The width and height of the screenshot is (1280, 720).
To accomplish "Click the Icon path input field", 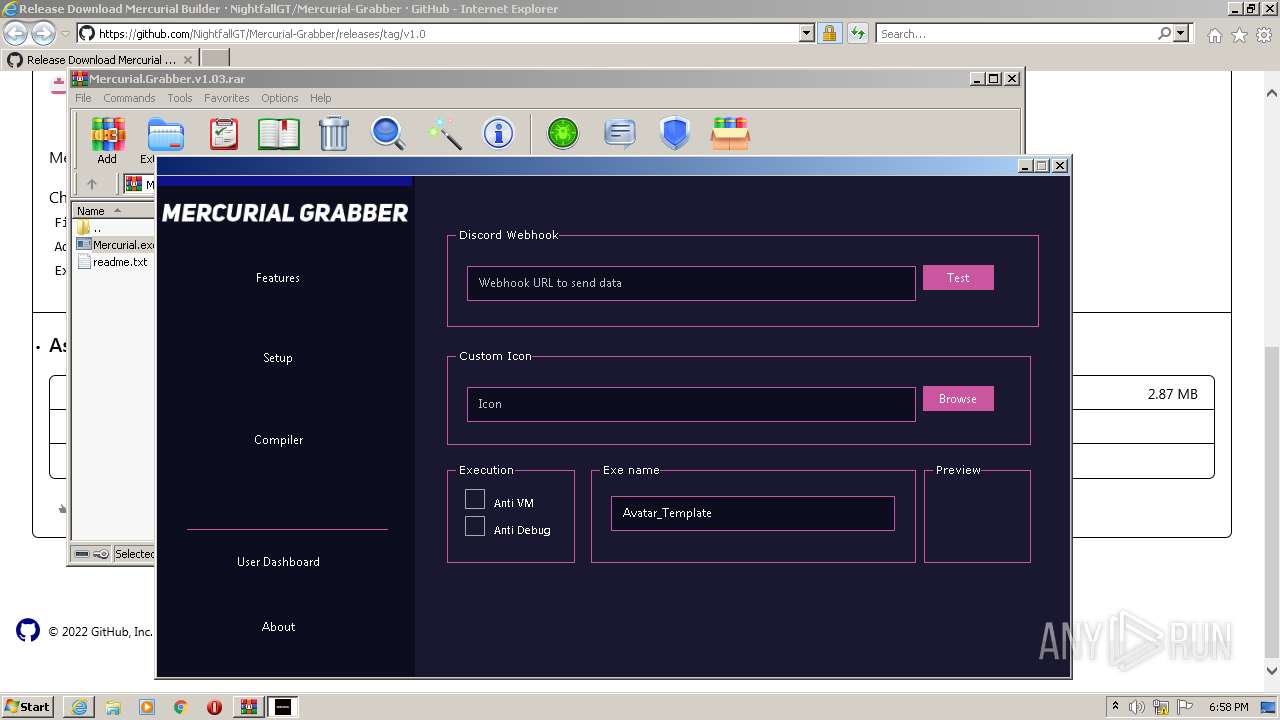I will [x=691, y=404].
